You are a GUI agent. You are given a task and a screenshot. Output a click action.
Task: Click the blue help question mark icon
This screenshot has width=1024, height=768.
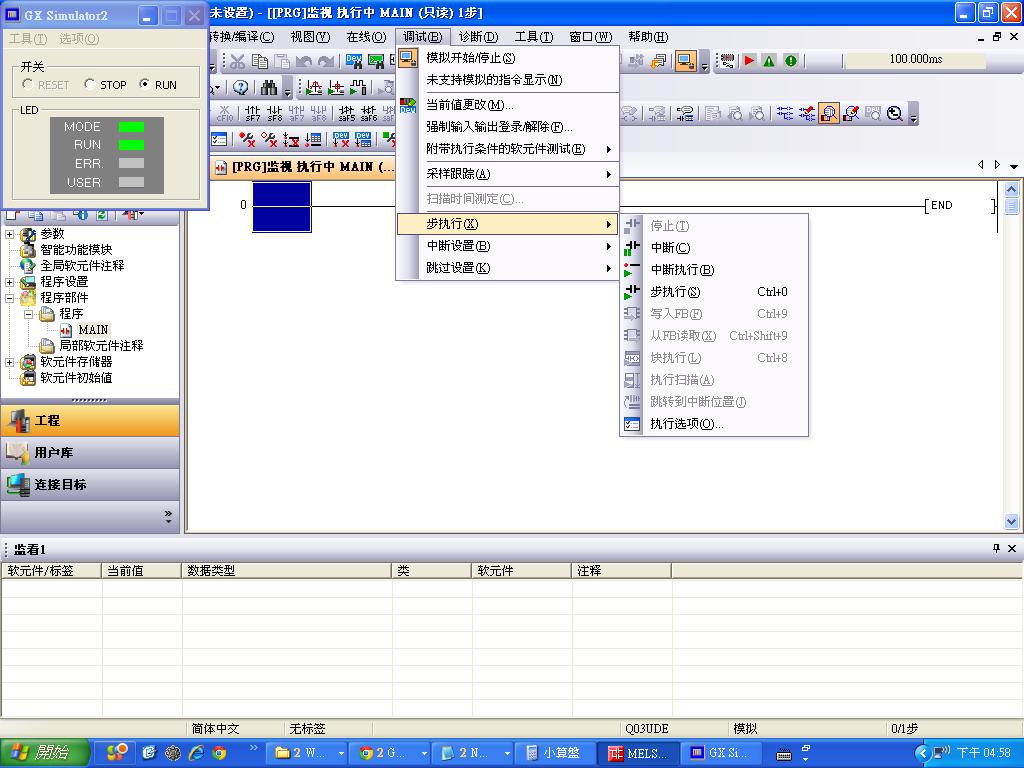click(241, 88)
